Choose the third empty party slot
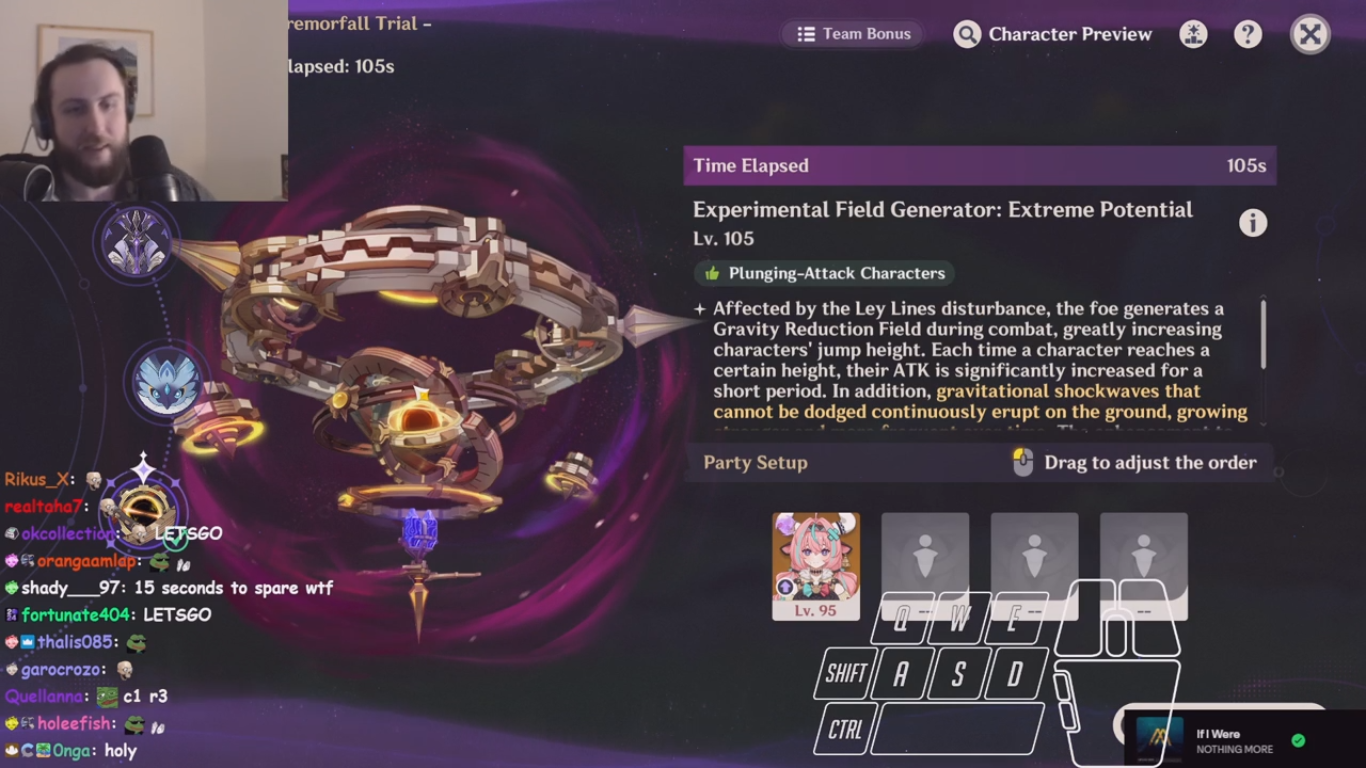Viewport: 1366px width, 768px height. point(1034,566)
